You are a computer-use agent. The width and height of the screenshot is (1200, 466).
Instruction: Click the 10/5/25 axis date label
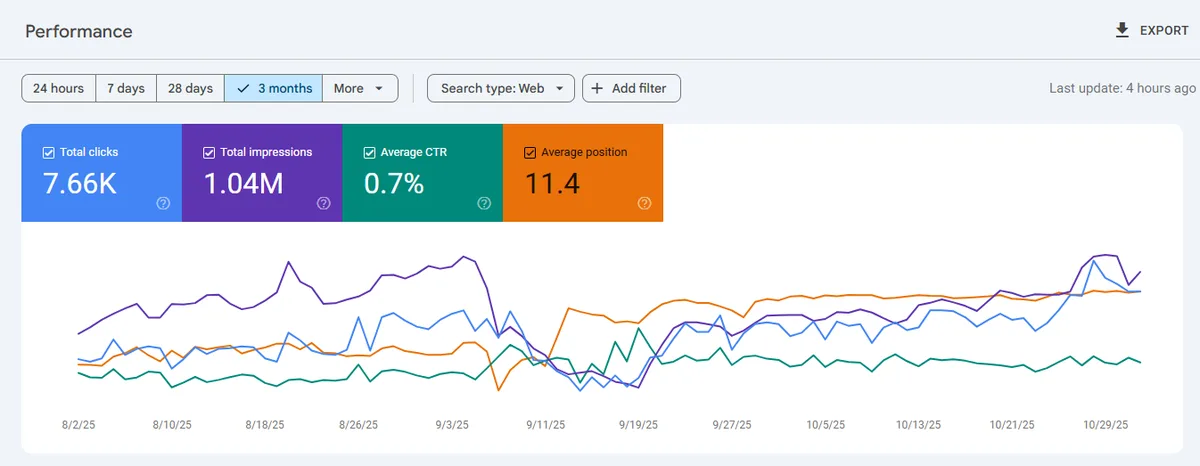click(x=824, y=425)
